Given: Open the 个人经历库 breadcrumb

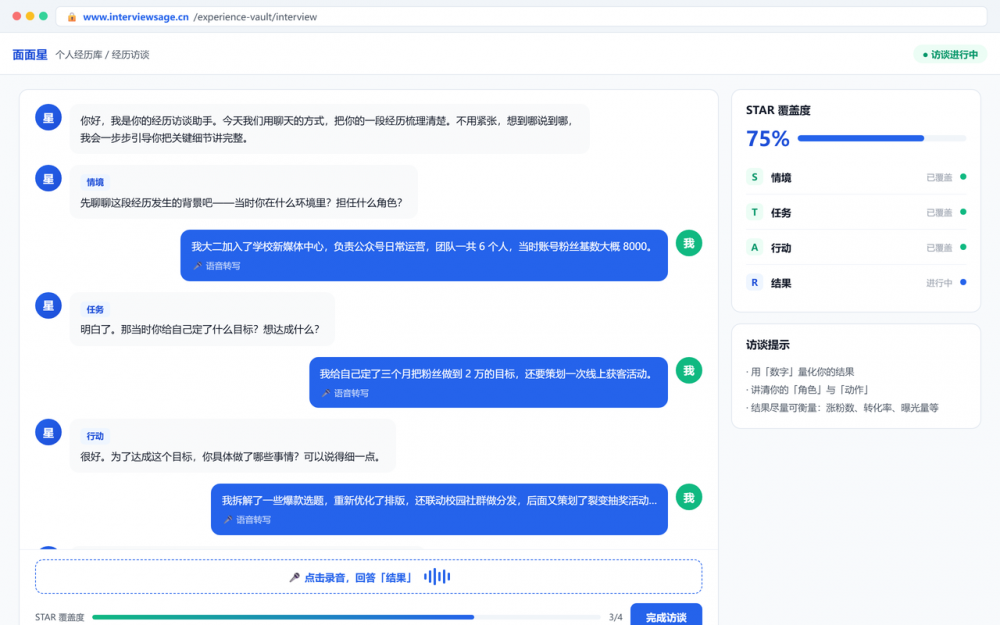Looking at the screenshot, I should click(x=78, y=55).
